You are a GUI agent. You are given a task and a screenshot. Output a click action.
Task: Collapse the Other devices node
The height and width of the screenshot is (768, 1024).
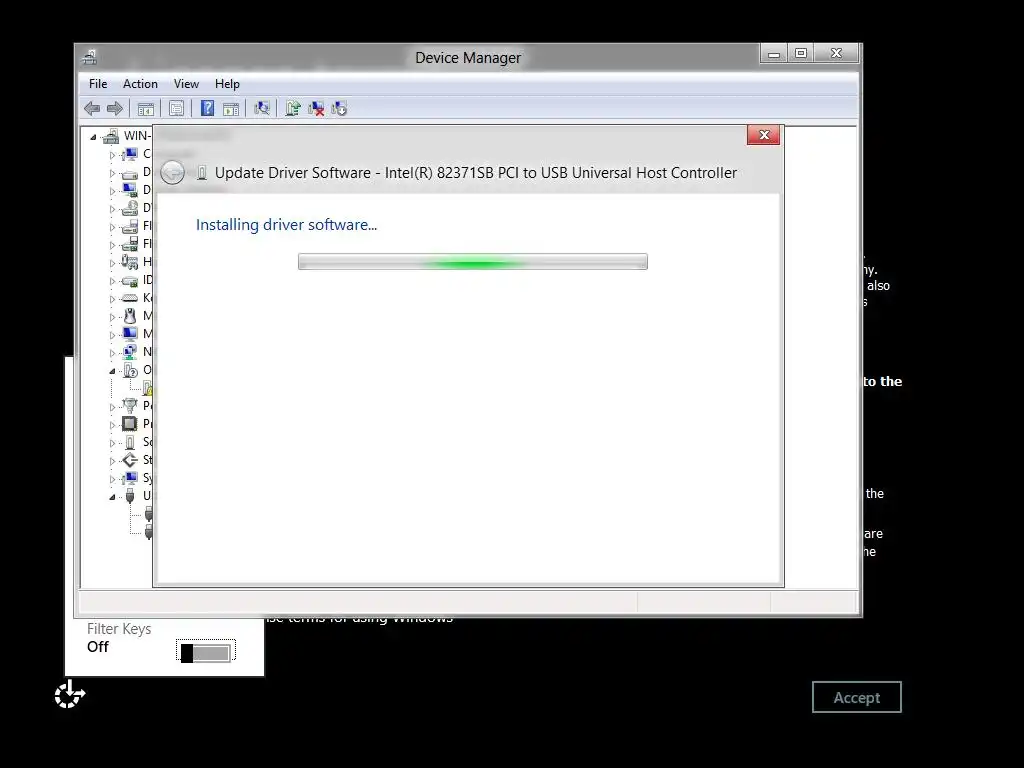coord(112,371)
